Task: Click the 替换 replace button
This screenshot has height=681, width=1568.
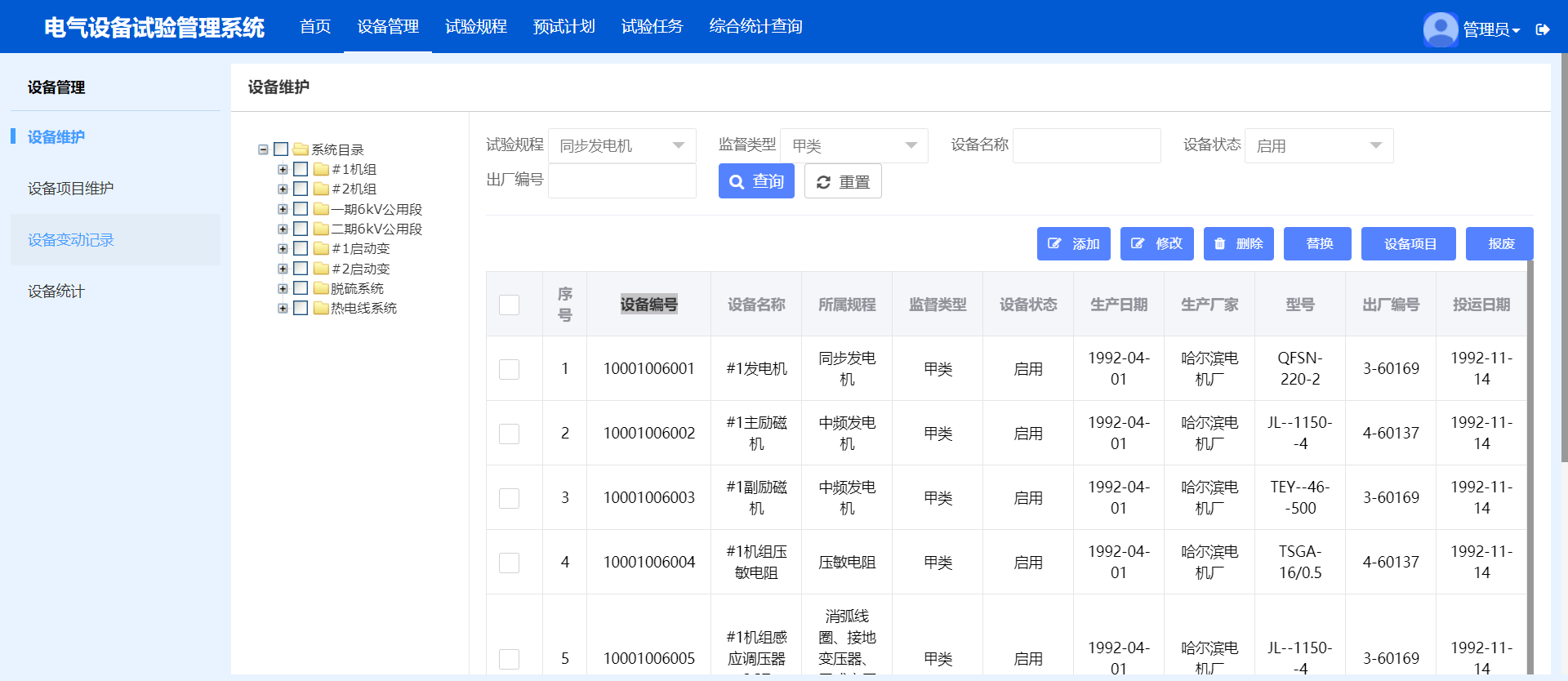Action: point(1317,243)
